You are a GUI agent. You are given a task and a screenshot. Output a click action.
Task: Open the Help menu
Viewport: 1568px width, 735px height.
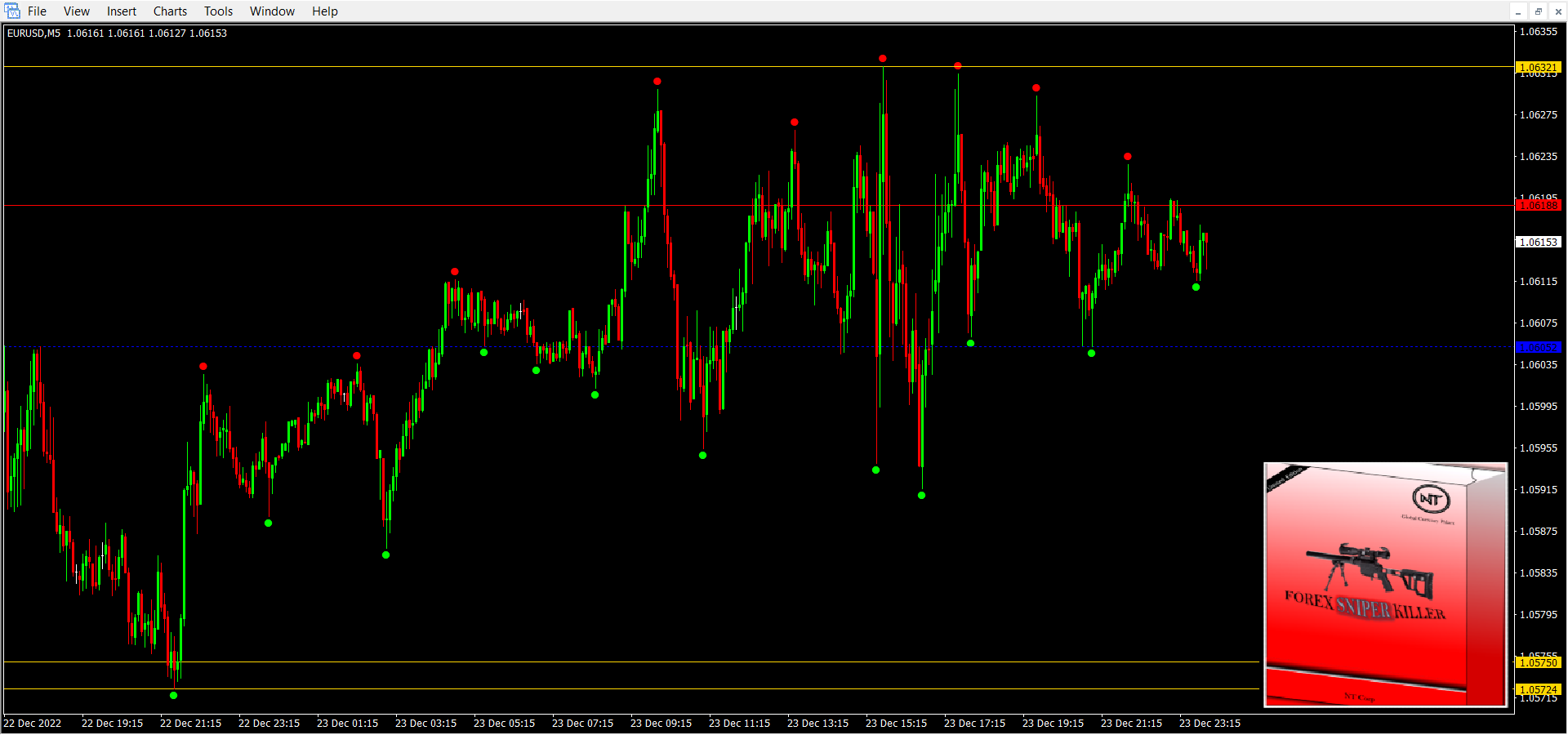tap(324, 11)
